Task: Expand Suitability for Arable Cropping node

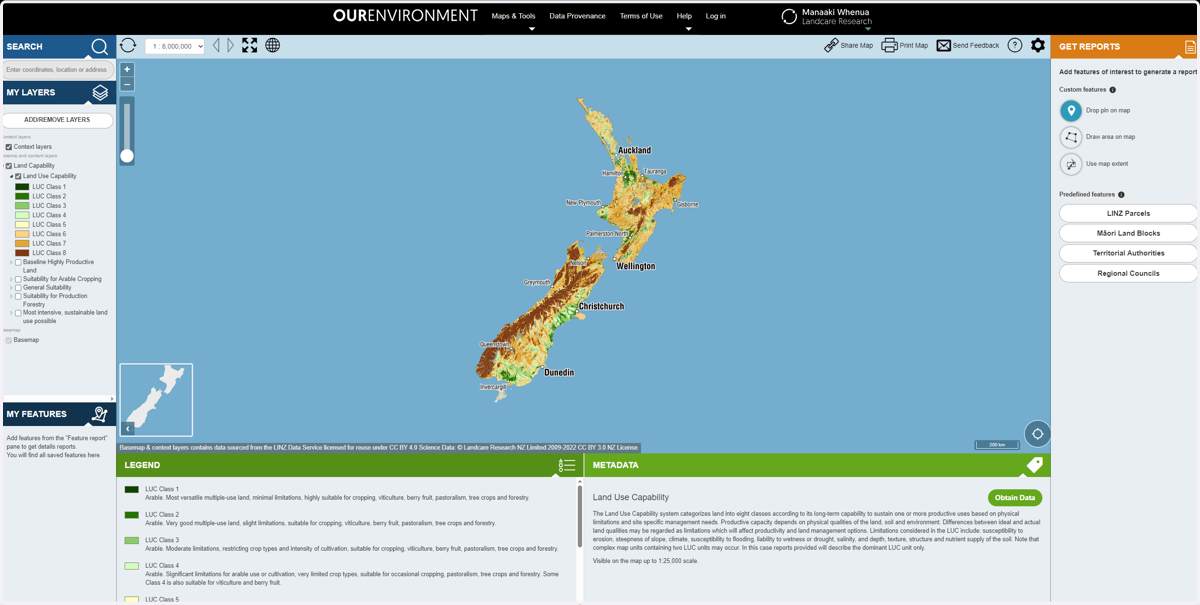Action: coord(12,279)
